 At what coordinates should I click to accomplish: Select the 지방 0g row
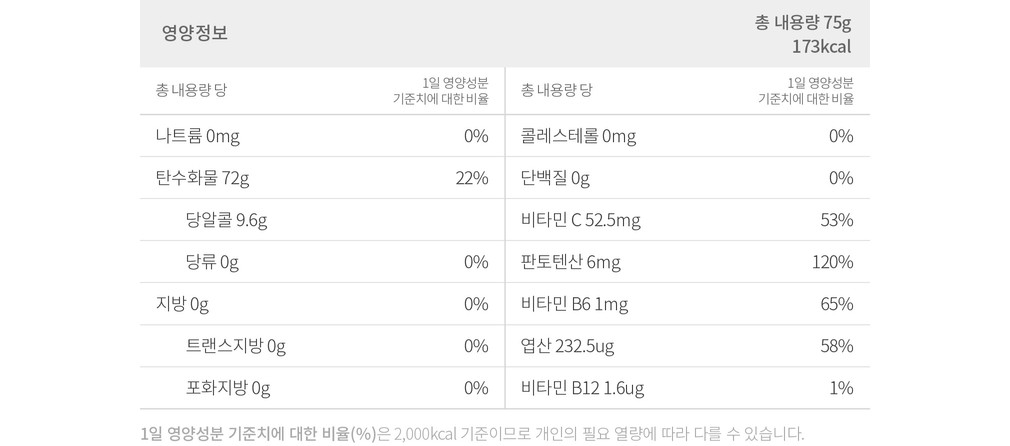tap(182, 304)
